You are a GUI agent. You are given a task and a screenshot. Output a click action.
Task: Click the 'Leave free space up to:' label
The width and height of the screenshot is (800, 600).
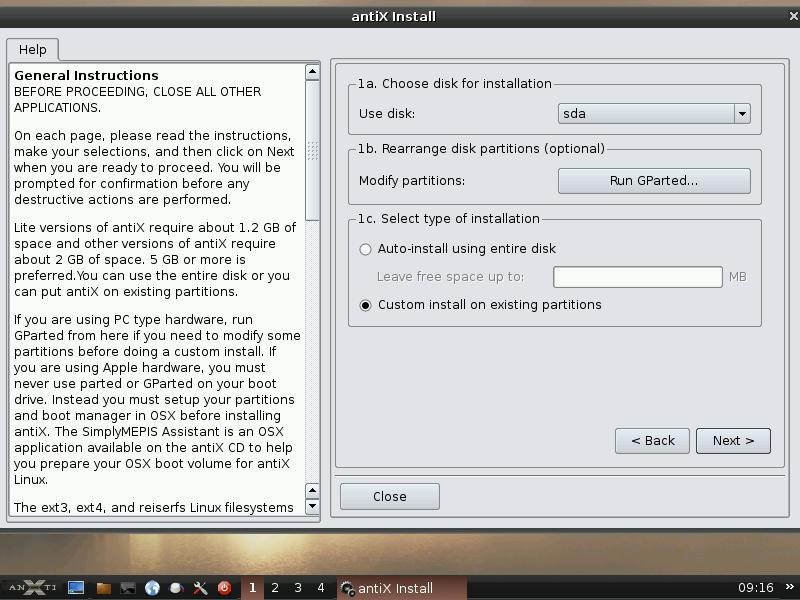(450, 277)
